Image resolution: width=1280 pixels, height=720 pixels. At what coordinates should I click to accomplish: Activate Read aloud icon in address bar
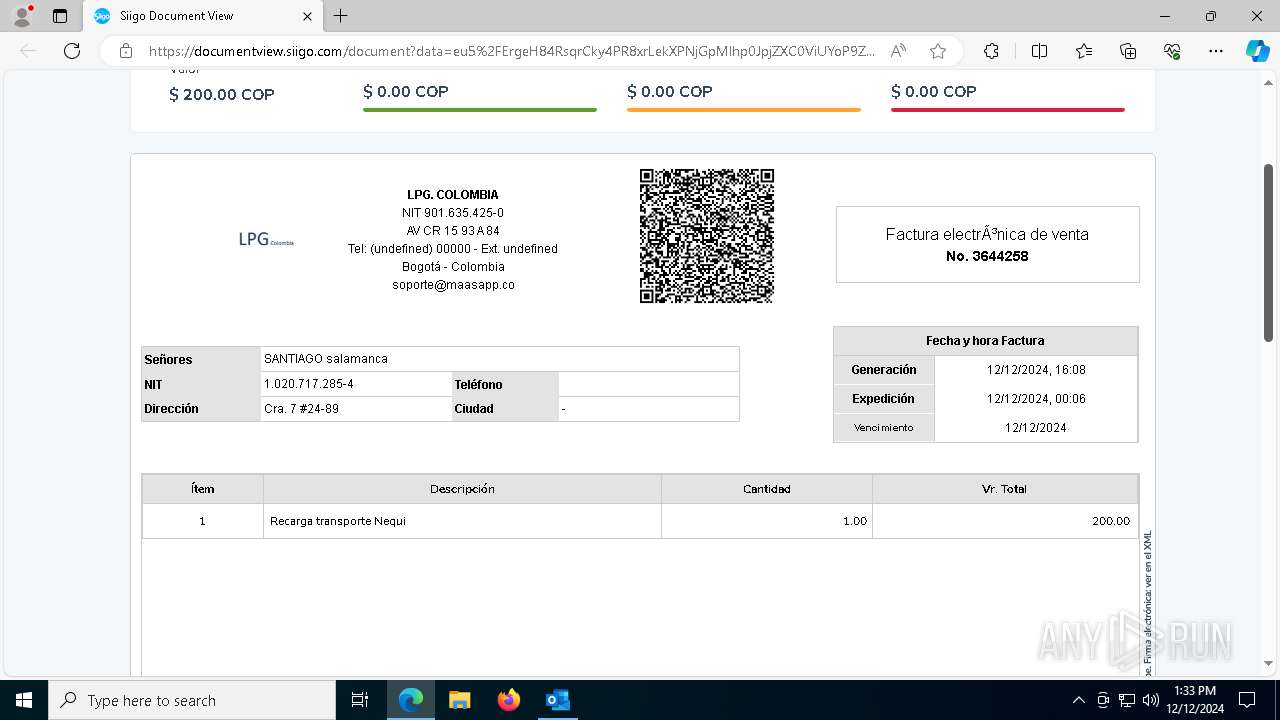[x=898, y=51]
